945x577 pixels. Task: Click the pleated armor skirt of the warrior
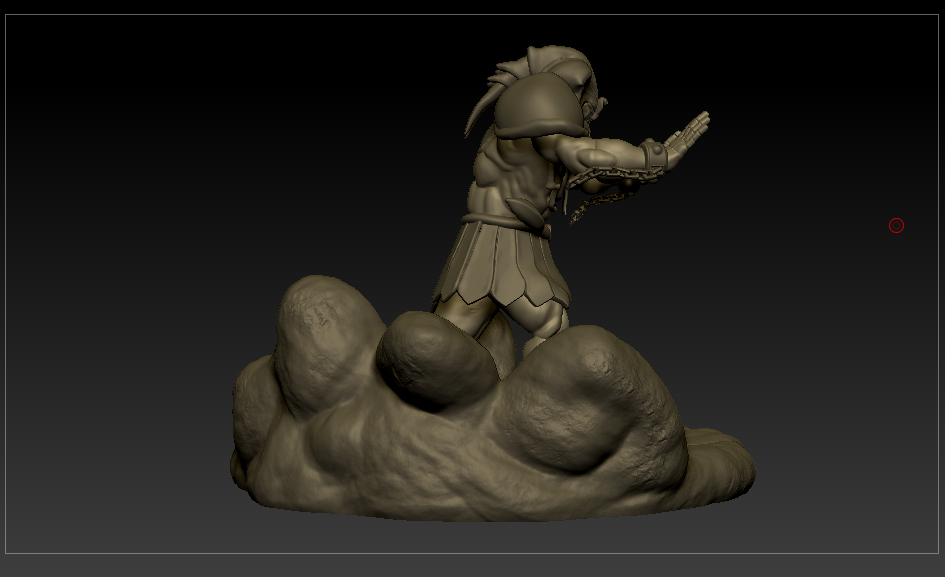(x=503, y=263)
